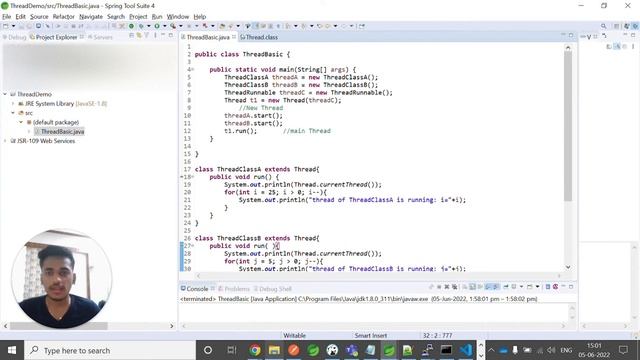Click the Console view's Clear Console icon

point(464,287)
